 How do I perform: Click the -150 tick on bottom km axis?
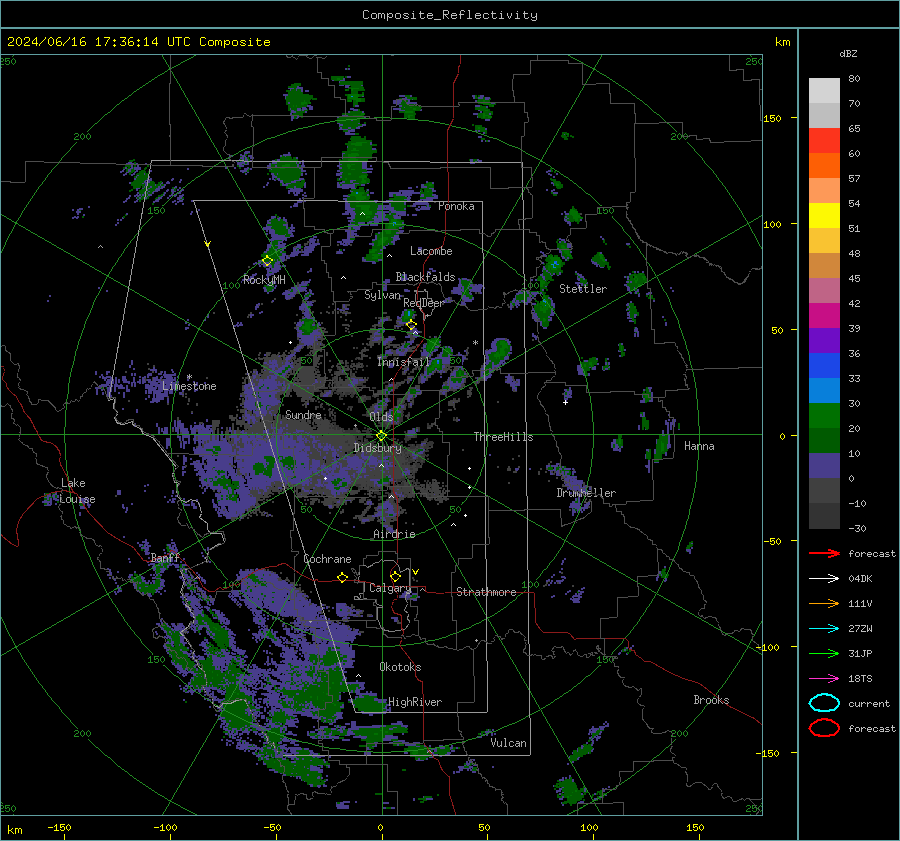tap(59, 827)
